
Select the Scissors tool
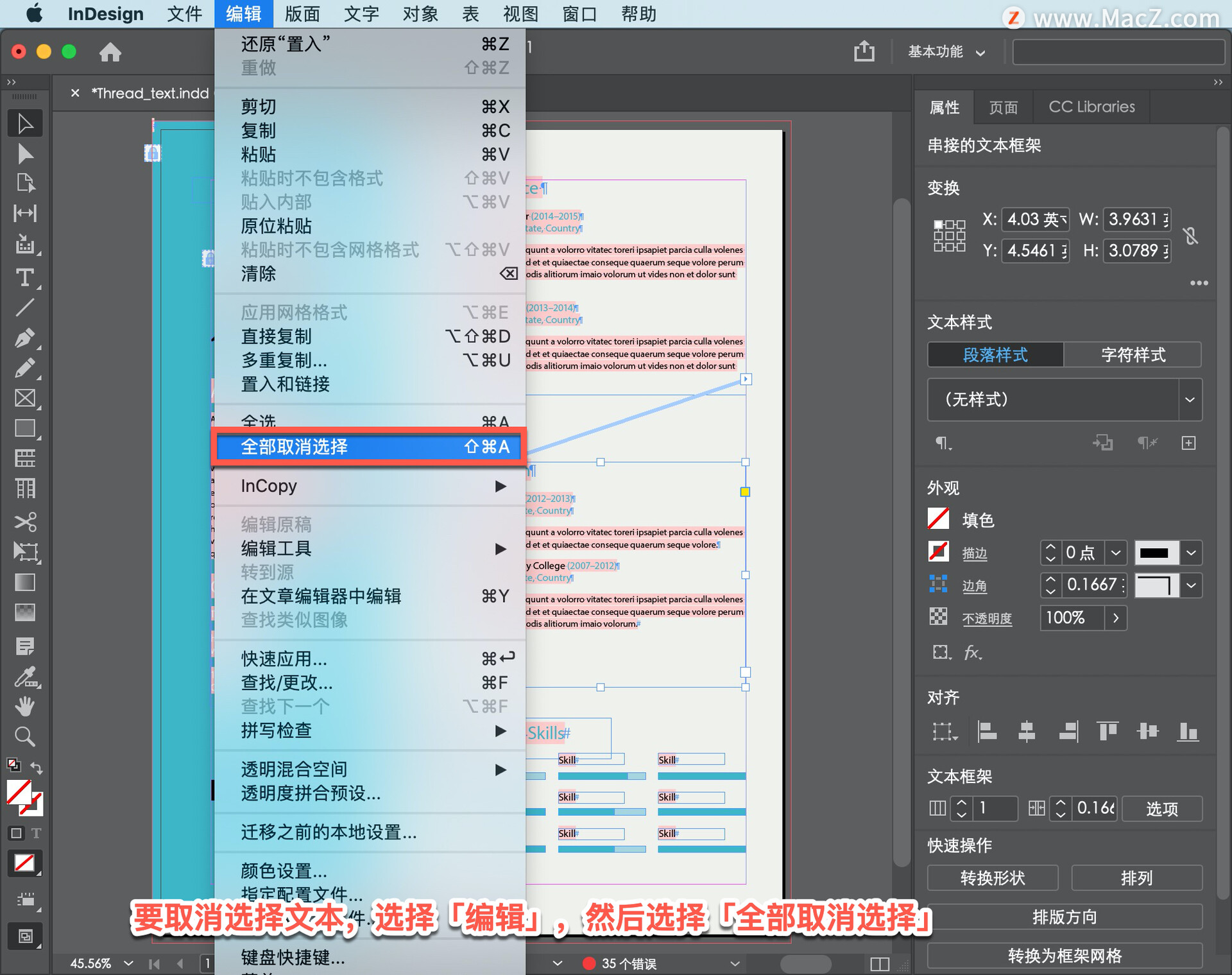pos(25,522)
